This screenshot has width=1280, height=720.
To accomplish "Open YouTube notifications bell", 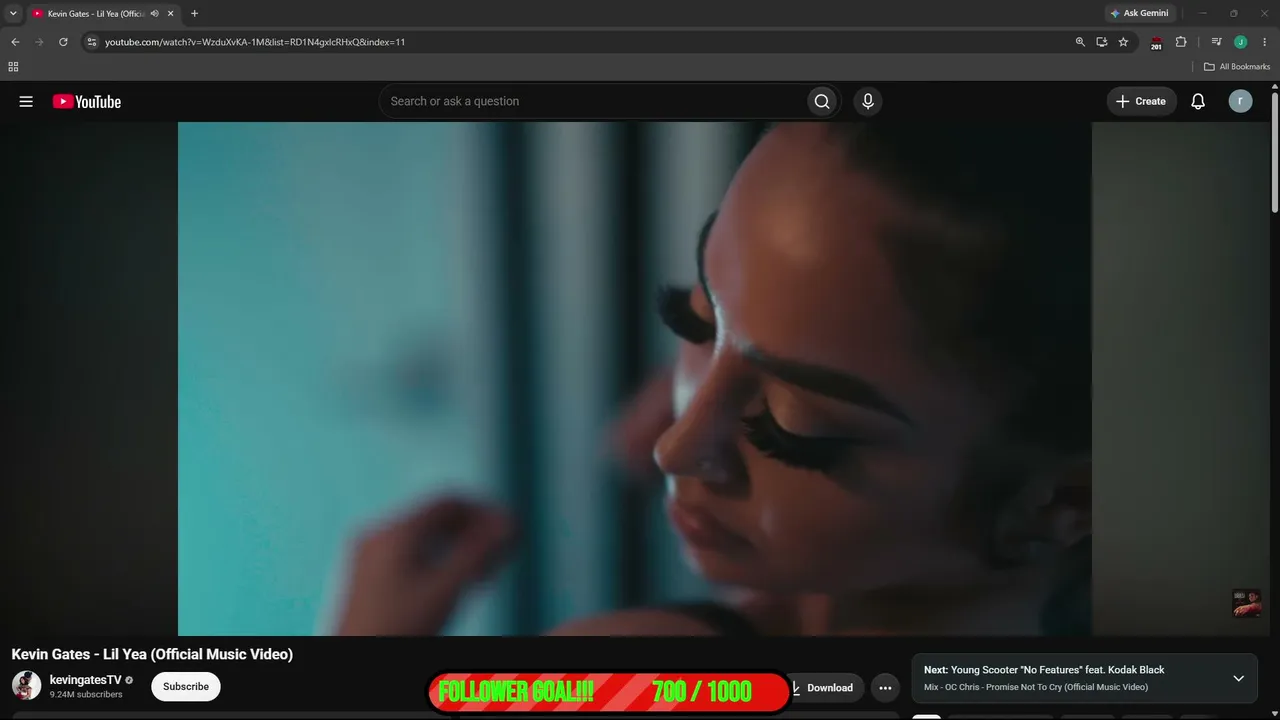I will 1198,101.
